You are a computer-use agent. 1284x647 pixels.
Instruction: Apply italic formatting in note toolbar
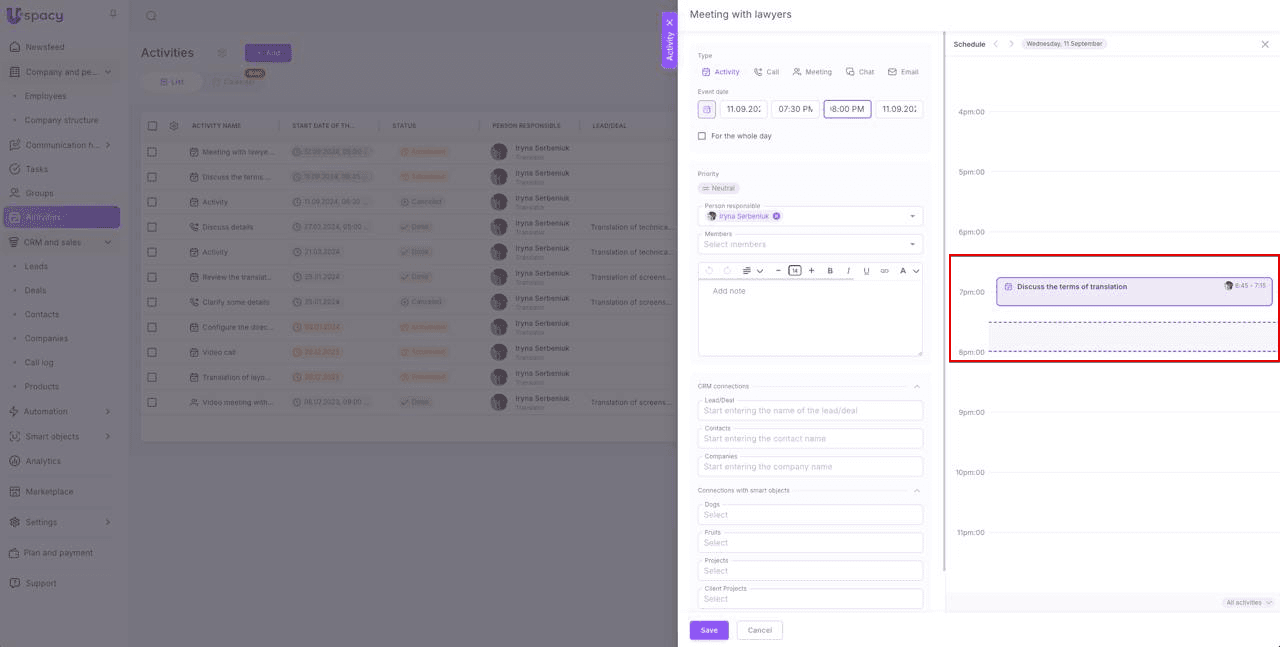(848, 271)
